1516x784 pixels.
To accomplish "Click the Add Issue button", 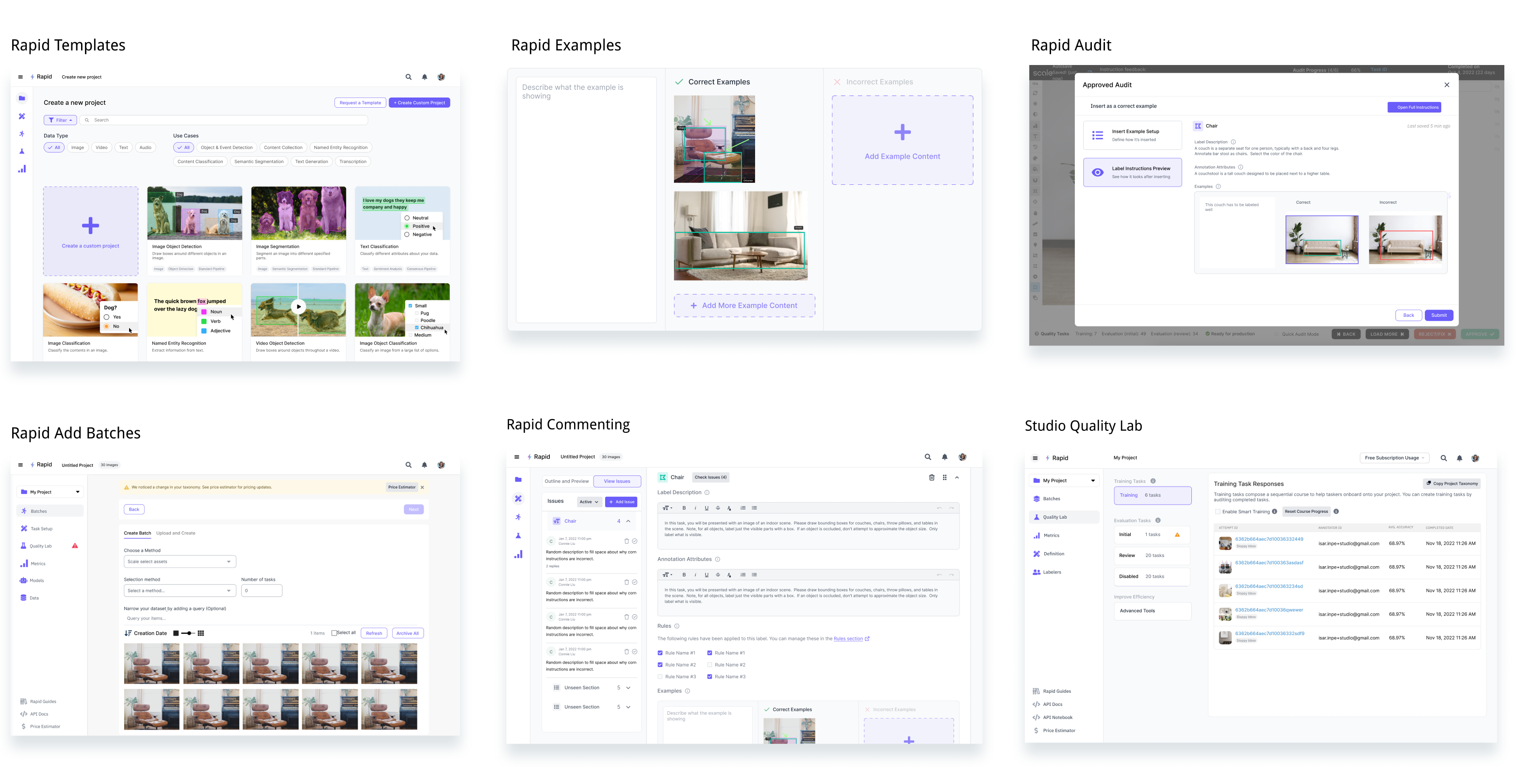I will pyautogui.click(x=621, y=502).
